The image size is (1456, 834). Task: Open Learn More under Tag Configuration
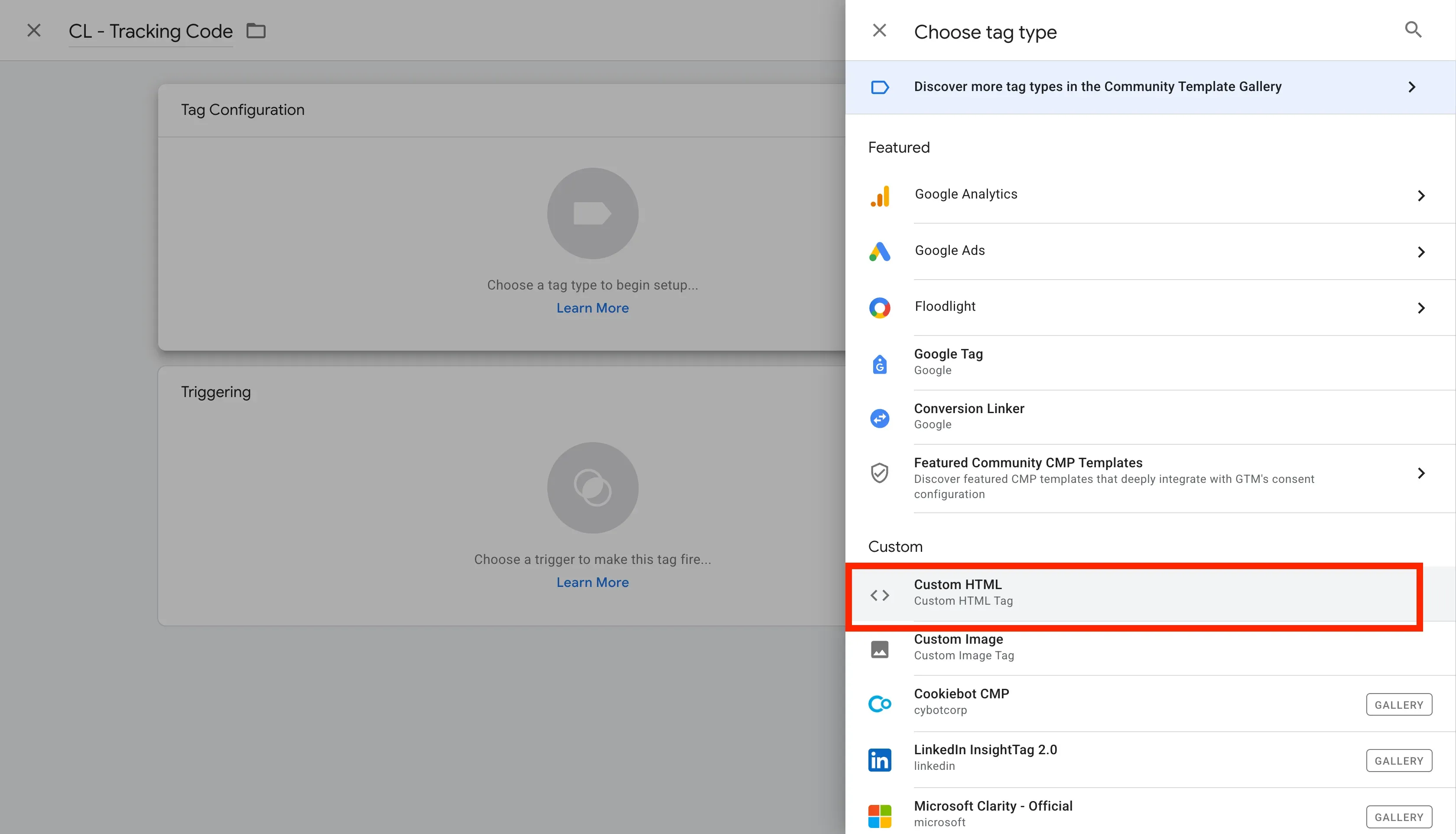pos(593,308)
